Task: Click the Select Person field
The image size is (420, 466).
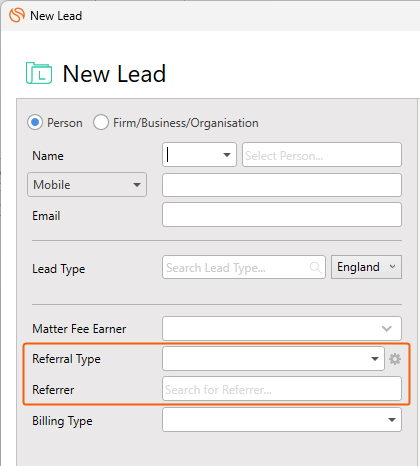Action: point(322,155)
